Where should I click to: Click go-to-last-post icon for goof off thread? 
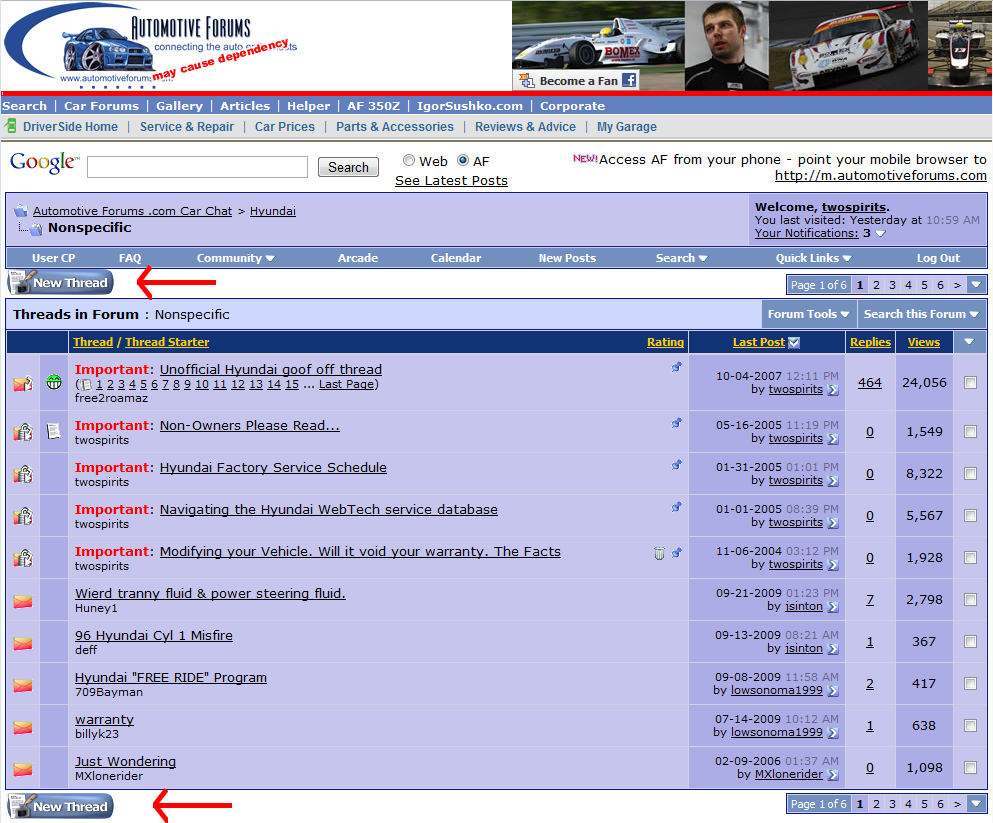click(833, 390)
